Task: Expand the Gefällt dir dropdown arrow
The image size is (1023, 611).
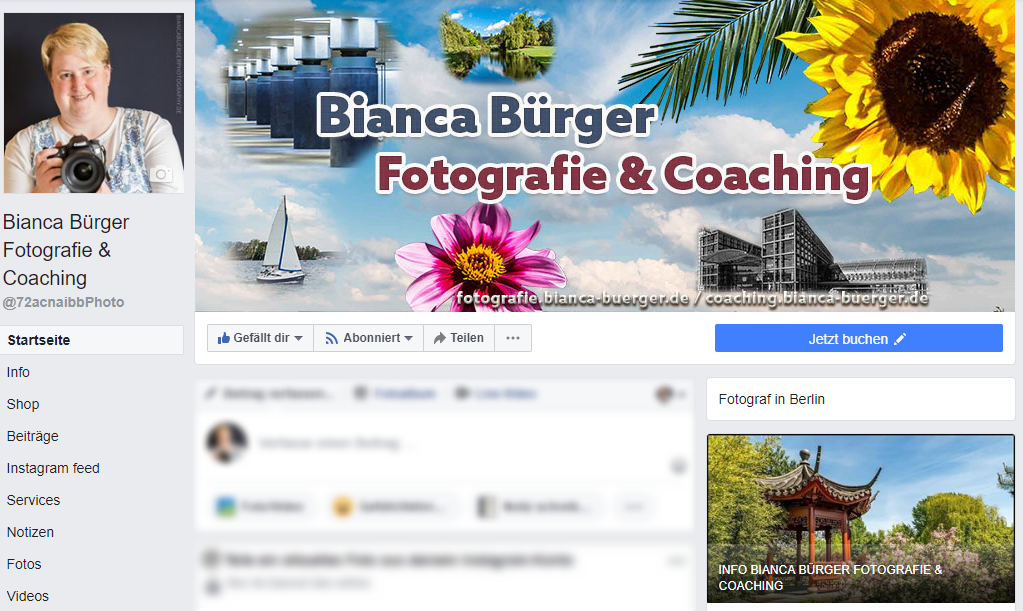Action: (298, 338)
